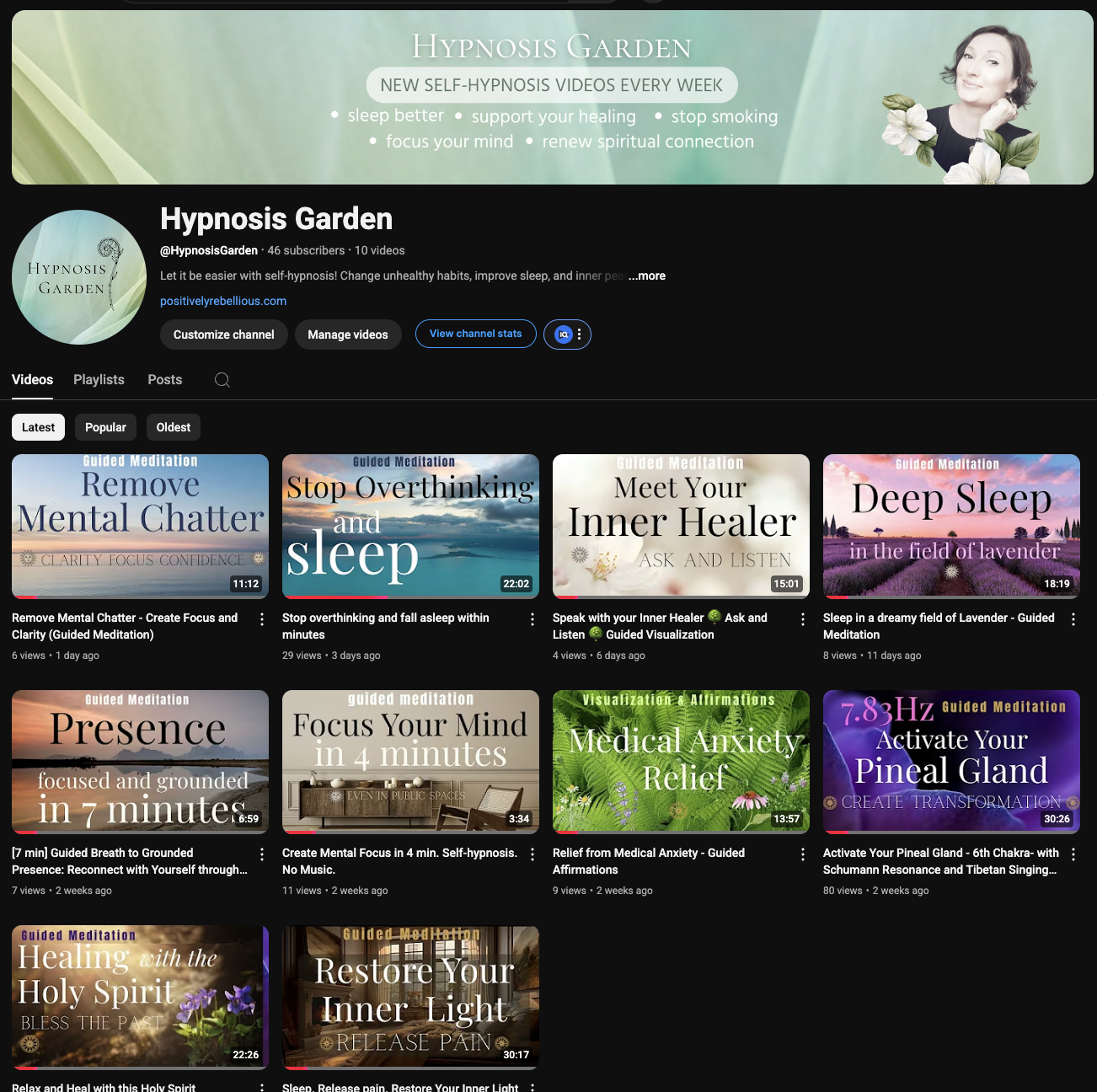Click the Hypnosis Garden channel avatar
The width and height of the screenshot is (1097, 1092).
tap(78, 276)
